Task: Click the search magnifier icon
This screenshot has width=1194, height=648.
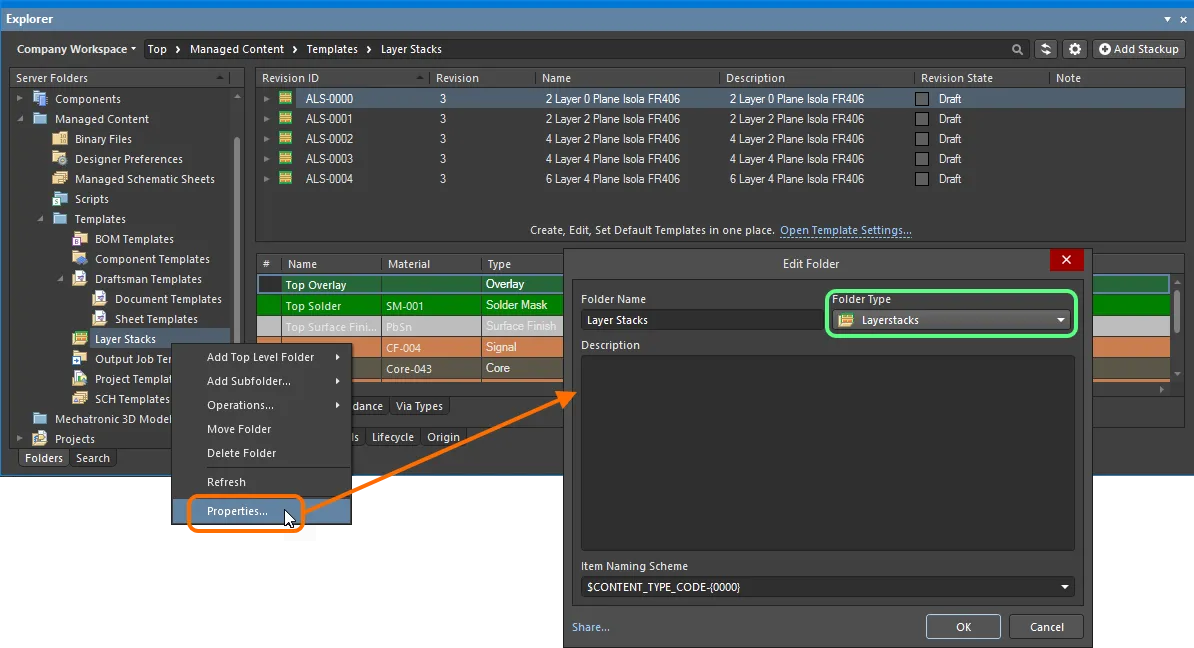Action: click(1017, 49)
